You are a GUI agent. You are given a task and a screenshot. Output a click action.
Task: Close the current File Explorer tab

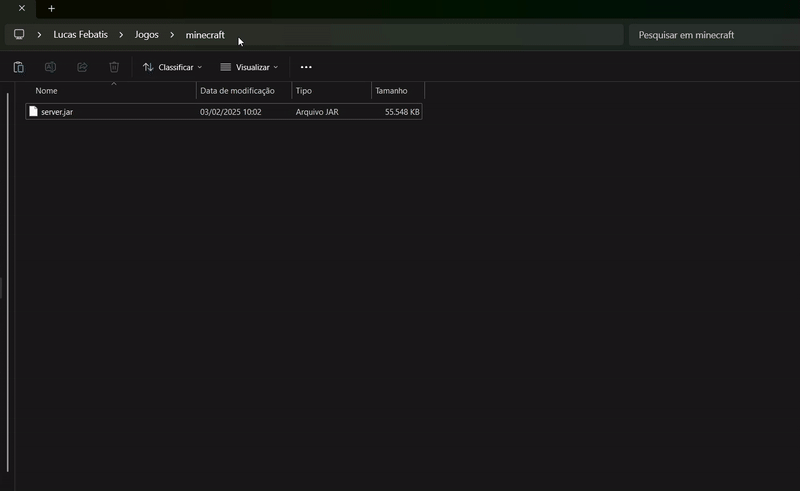pos(22,8)
